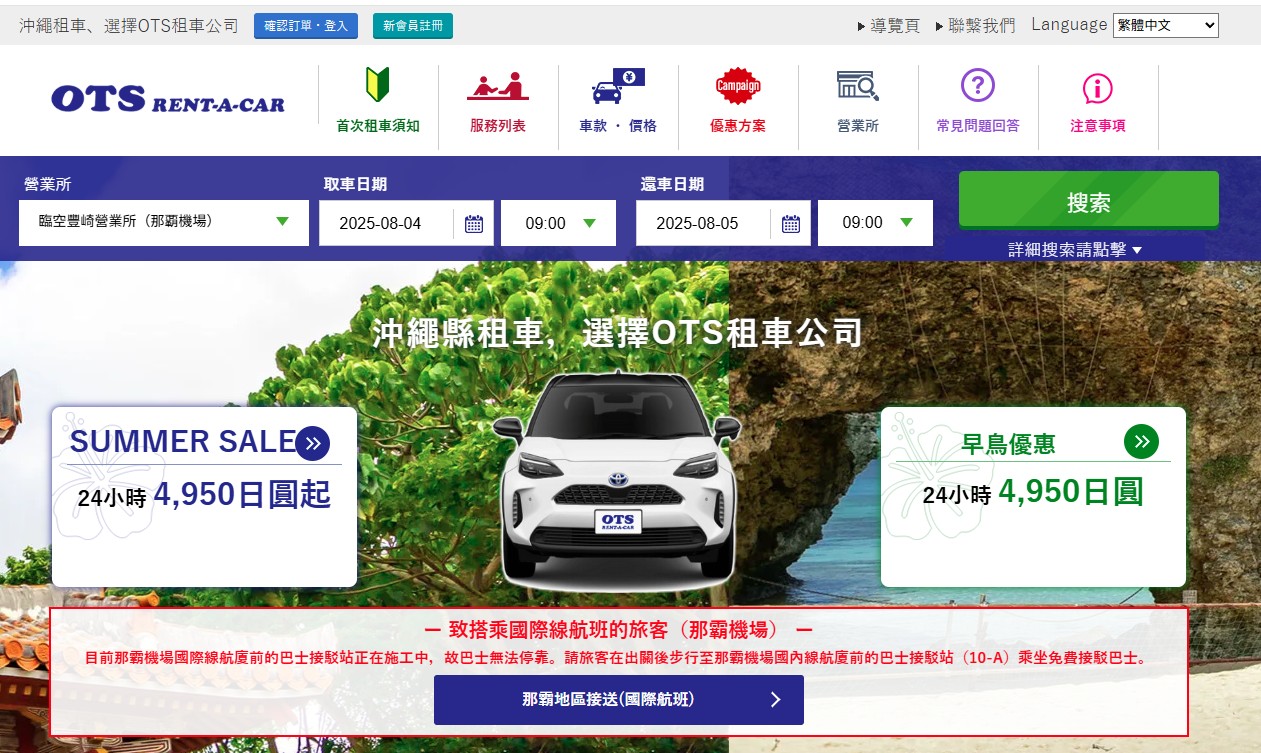1261x753 pixels.
Task: Open 服務列表 service list icon
Action: [x=498, y=86]
